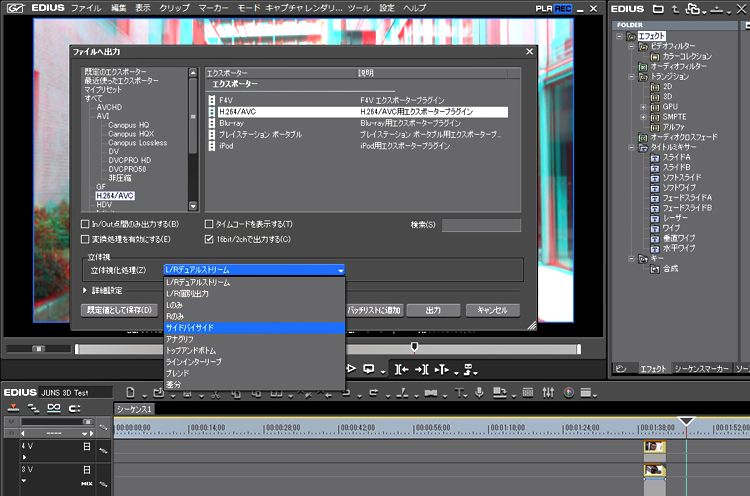The image size is (750, 496).
Task: Click the キャンセル button
Action: pos(493,310)
